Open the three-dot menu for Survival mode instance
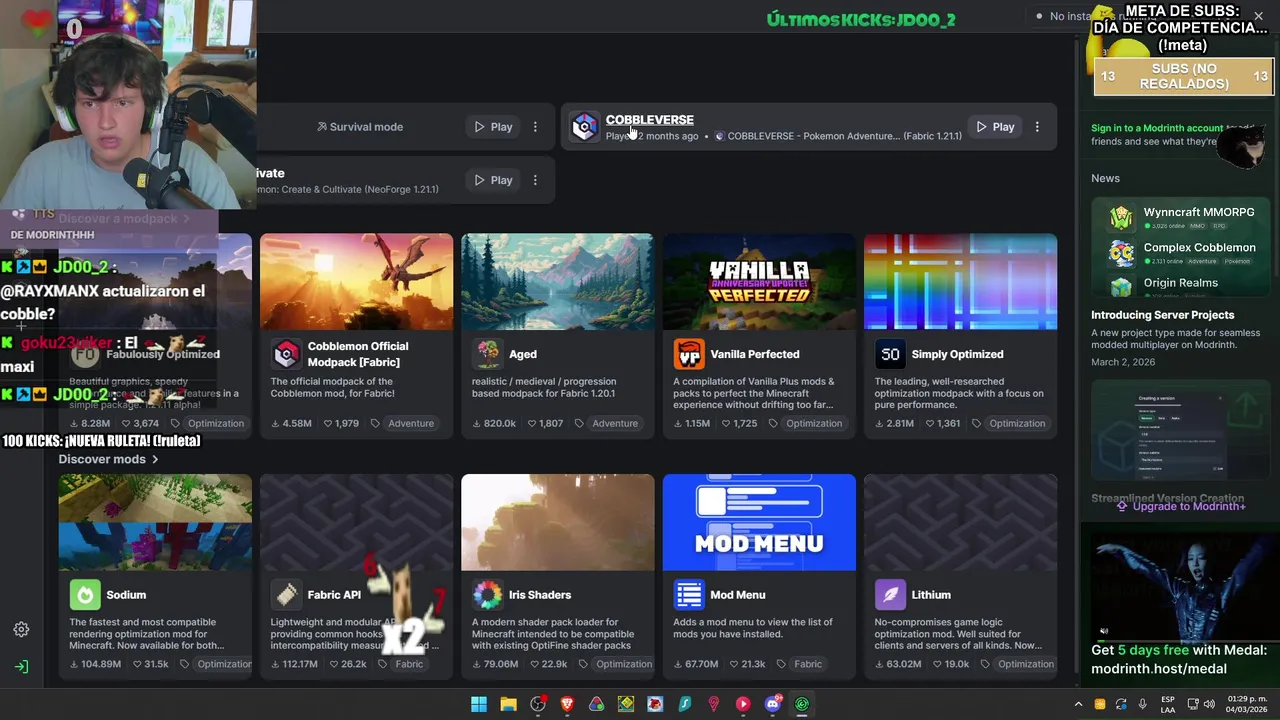Viewport: 1280px width, 720px height. coord(535,127)
